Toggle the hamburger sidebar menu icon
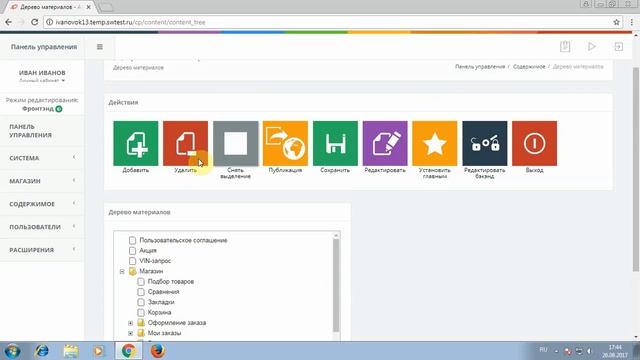Image resolution: width=640 pixels, height=360 pixels. 100,47
